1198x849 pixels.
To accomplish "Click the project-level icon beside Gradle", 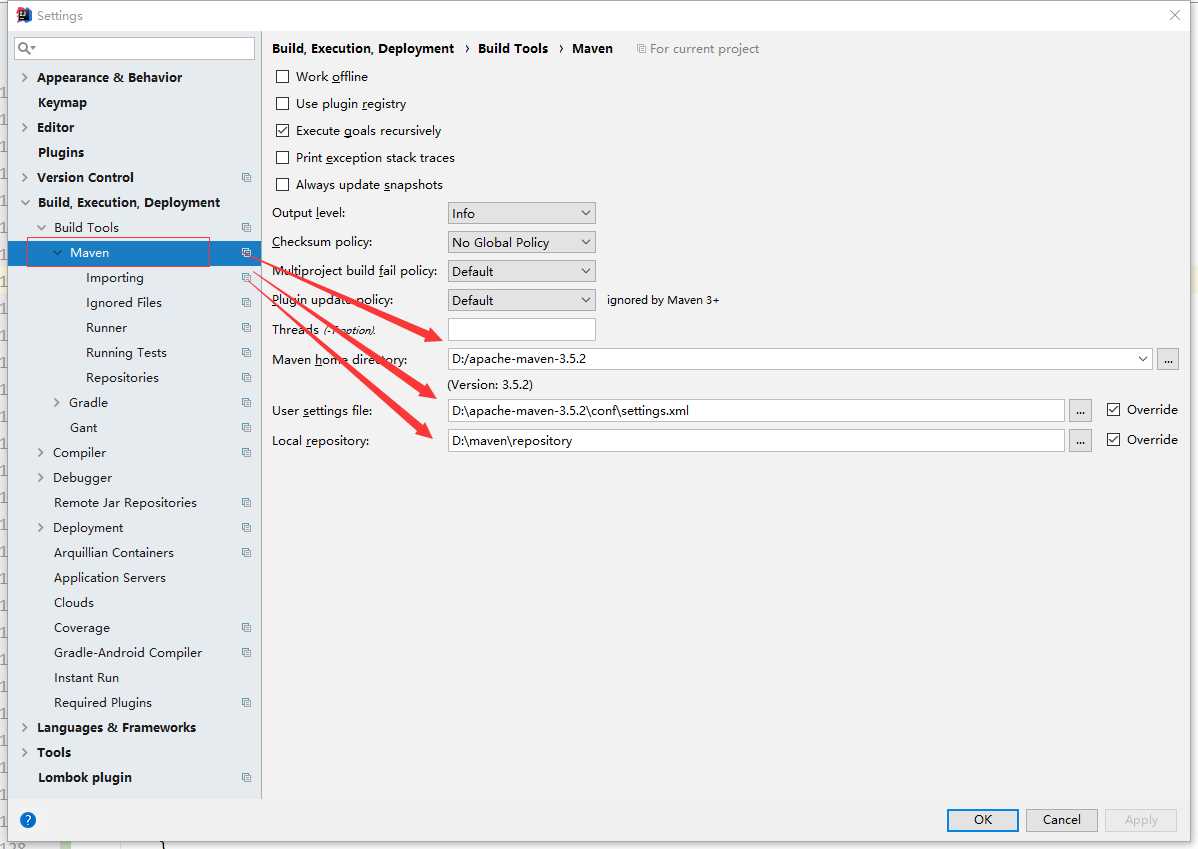I will (246, 402).
